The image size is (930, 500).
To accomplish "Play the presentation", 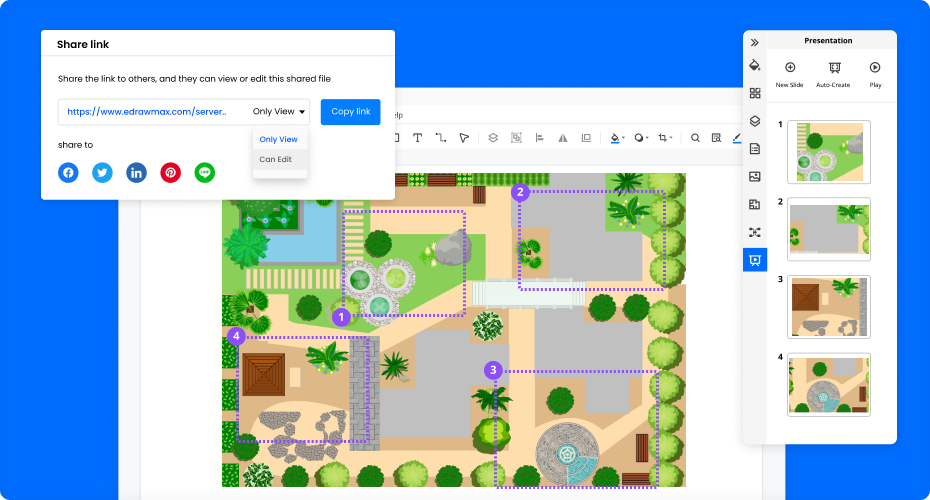I will [x=875, y=73].
